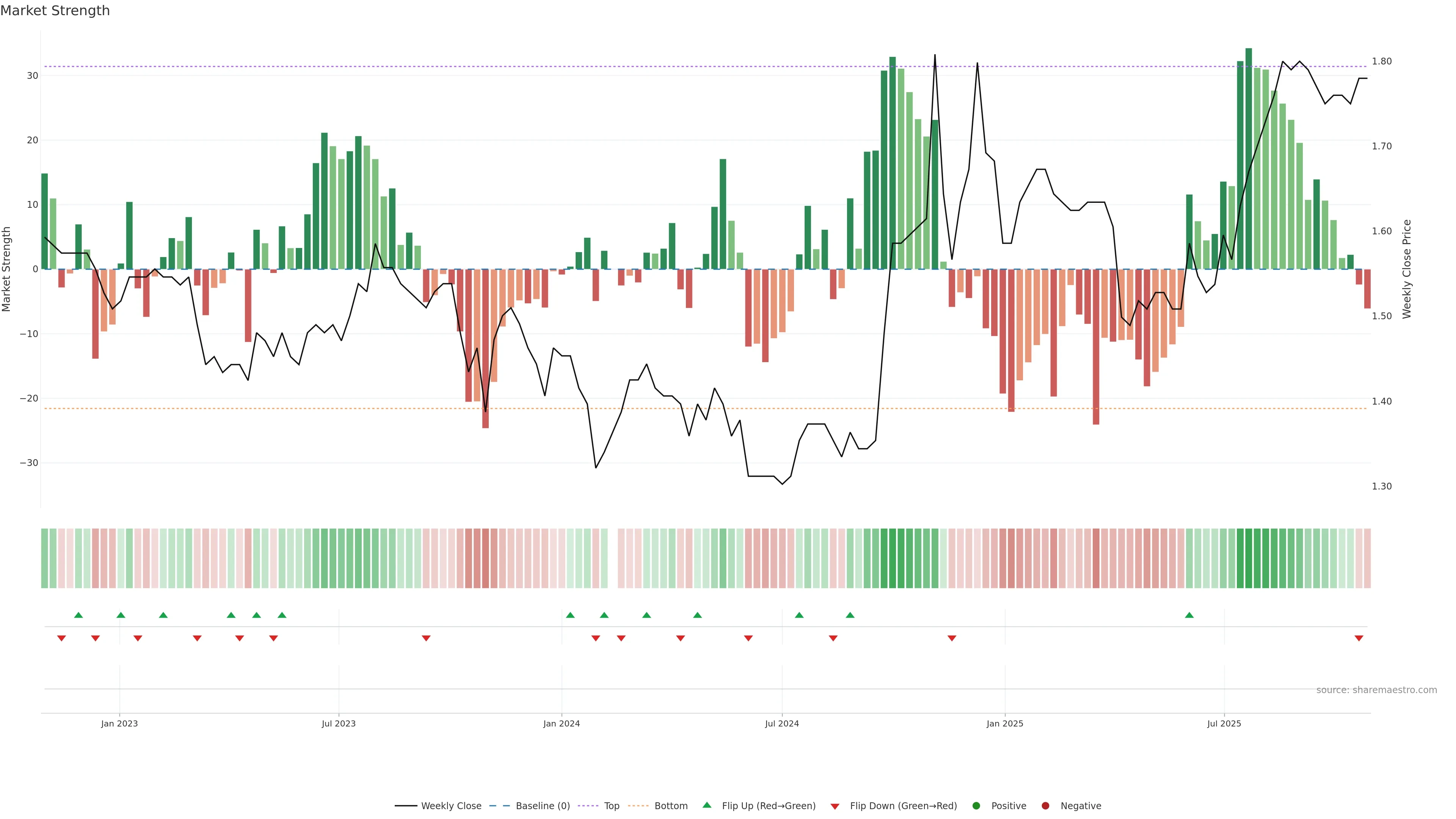Click the Jul 2025 x-axis label
The height and width of the screenshot is (819, 1456).
[1224, 723]
